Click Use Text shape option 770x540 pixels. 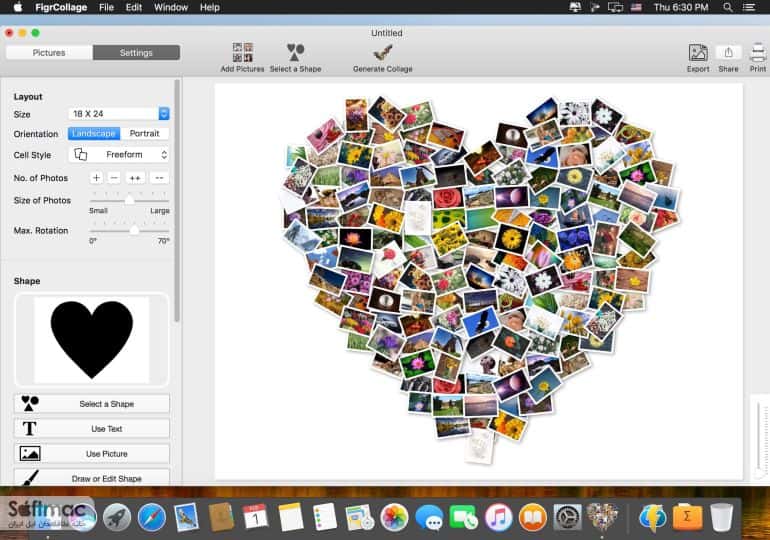[x=92, y=429]
